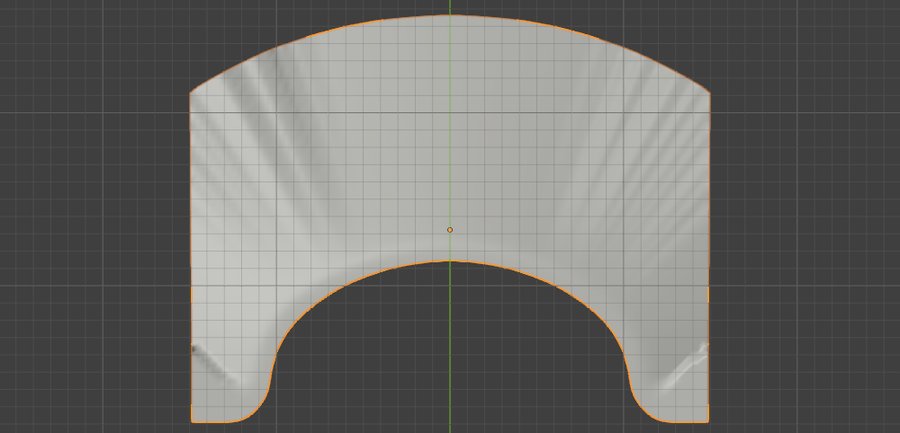900x433 pixels.
Task: Click the object's orange origin dot
Action: (x=450, y=230)
